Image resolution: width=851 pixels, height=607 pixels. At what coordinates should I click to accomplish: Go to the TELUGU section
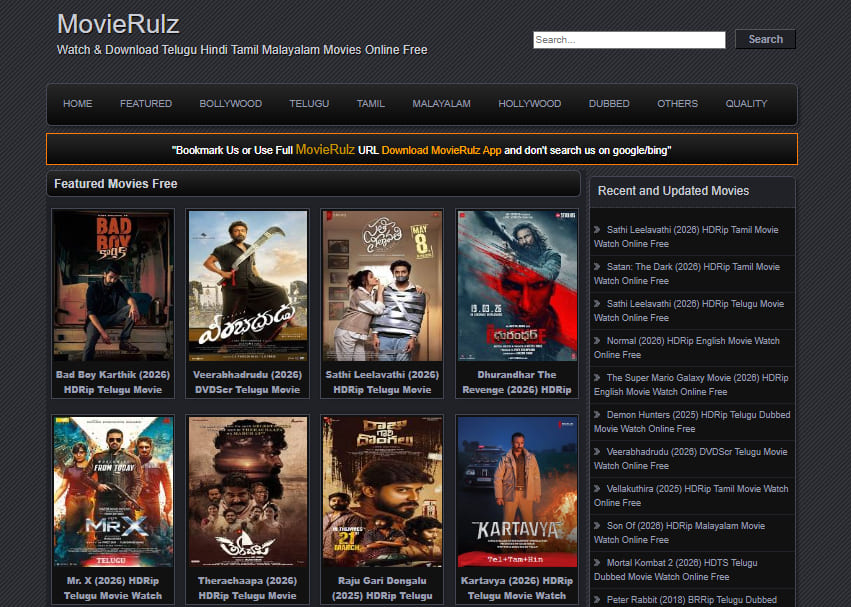click(309, 104)
